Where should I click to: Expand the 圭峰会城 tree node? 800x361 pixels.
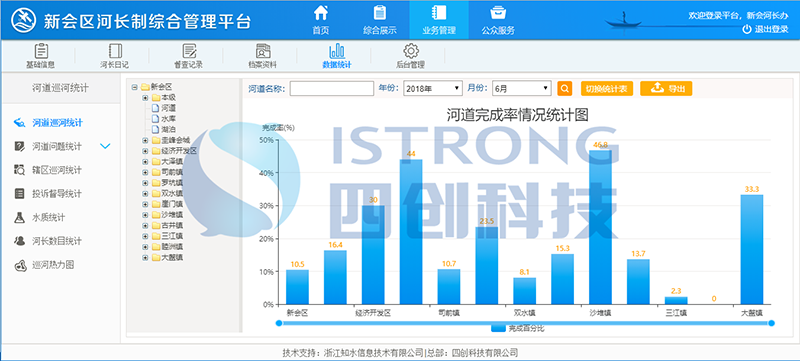click(145, 140)
